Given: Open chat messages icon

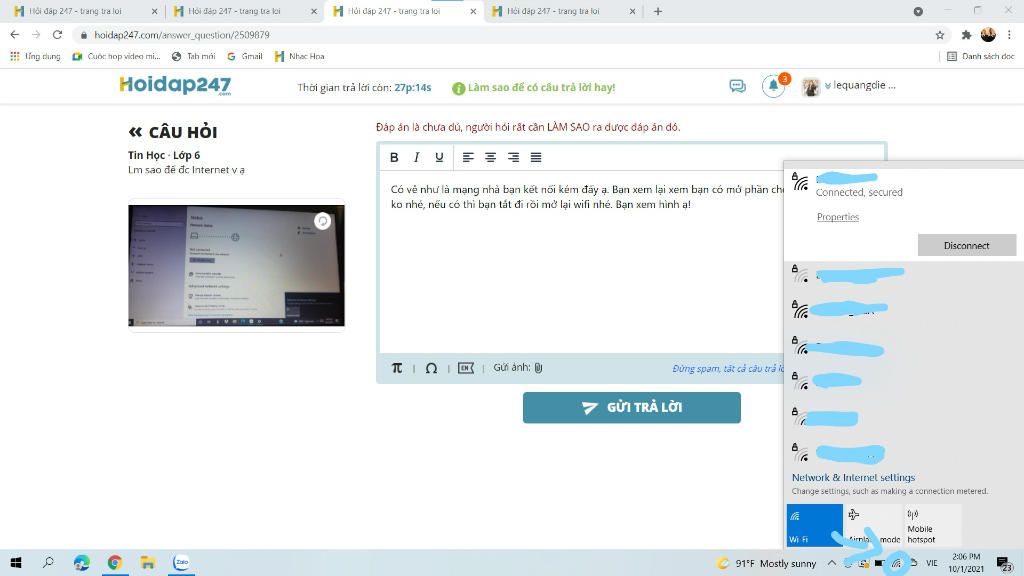Looking at the screenshot, I should coord(737,86).
